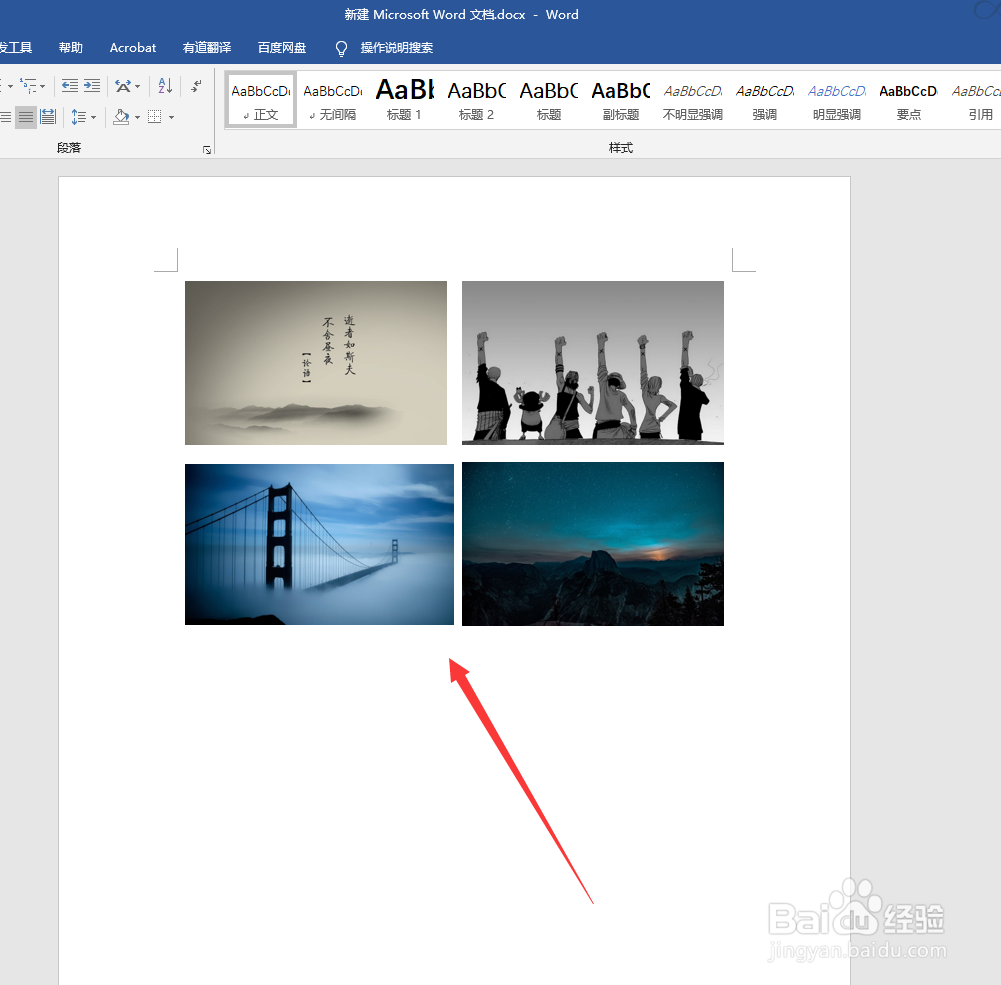1001x985 pixels.
Task: Expand the Asian layout dropdown arrow
Action: coord(137,86)
